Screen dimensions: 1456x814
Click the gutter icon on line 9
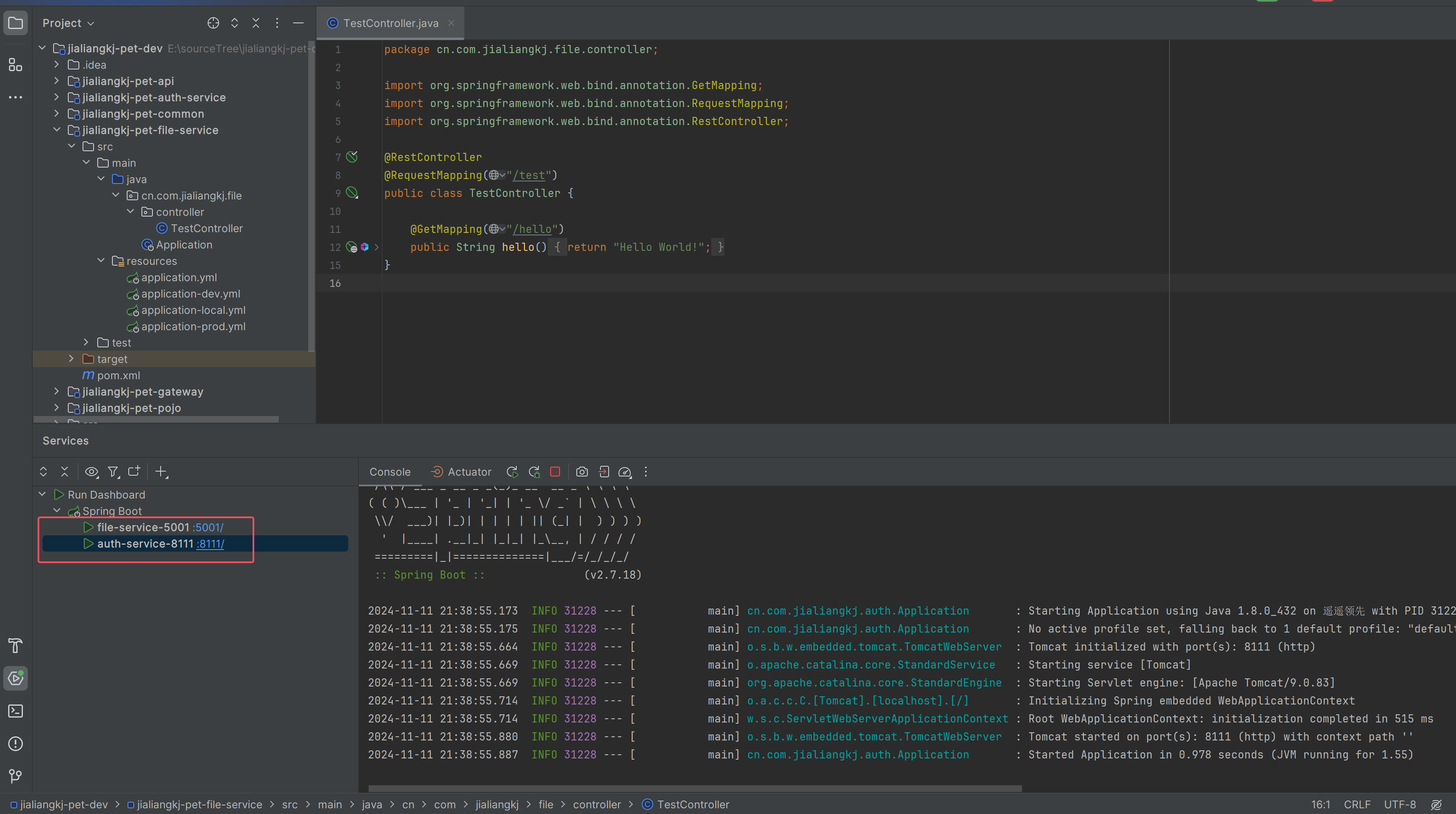(x=352, y=192)
